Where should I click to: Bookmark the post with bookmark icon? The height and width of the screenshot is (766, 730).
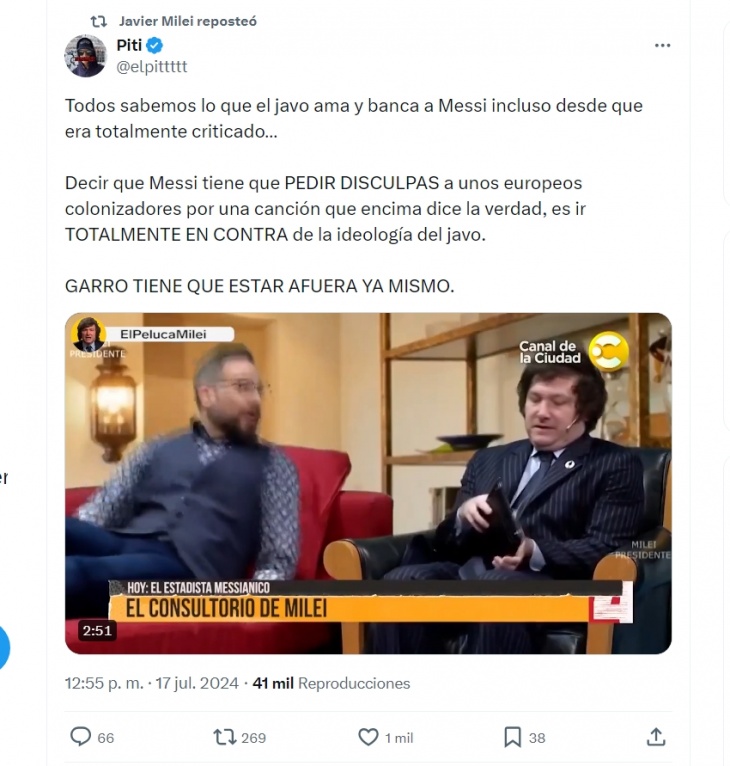(x=513, y=737)
